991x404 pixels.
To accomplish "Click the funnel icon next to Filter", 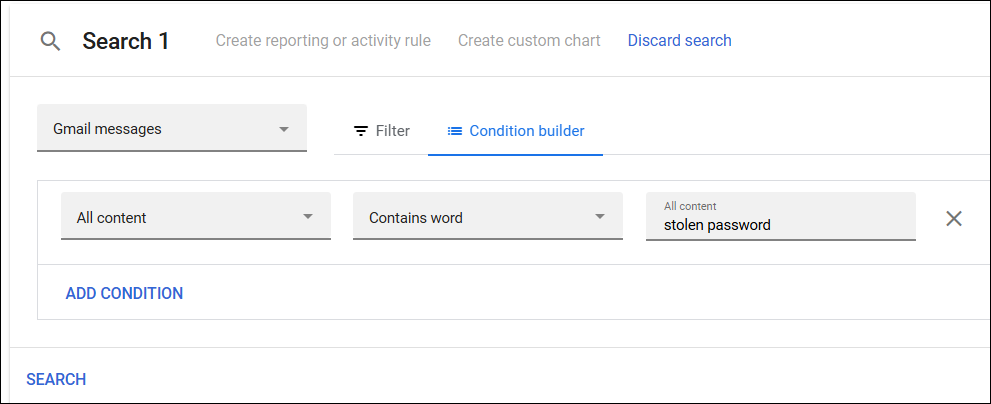I will (361, 131).
